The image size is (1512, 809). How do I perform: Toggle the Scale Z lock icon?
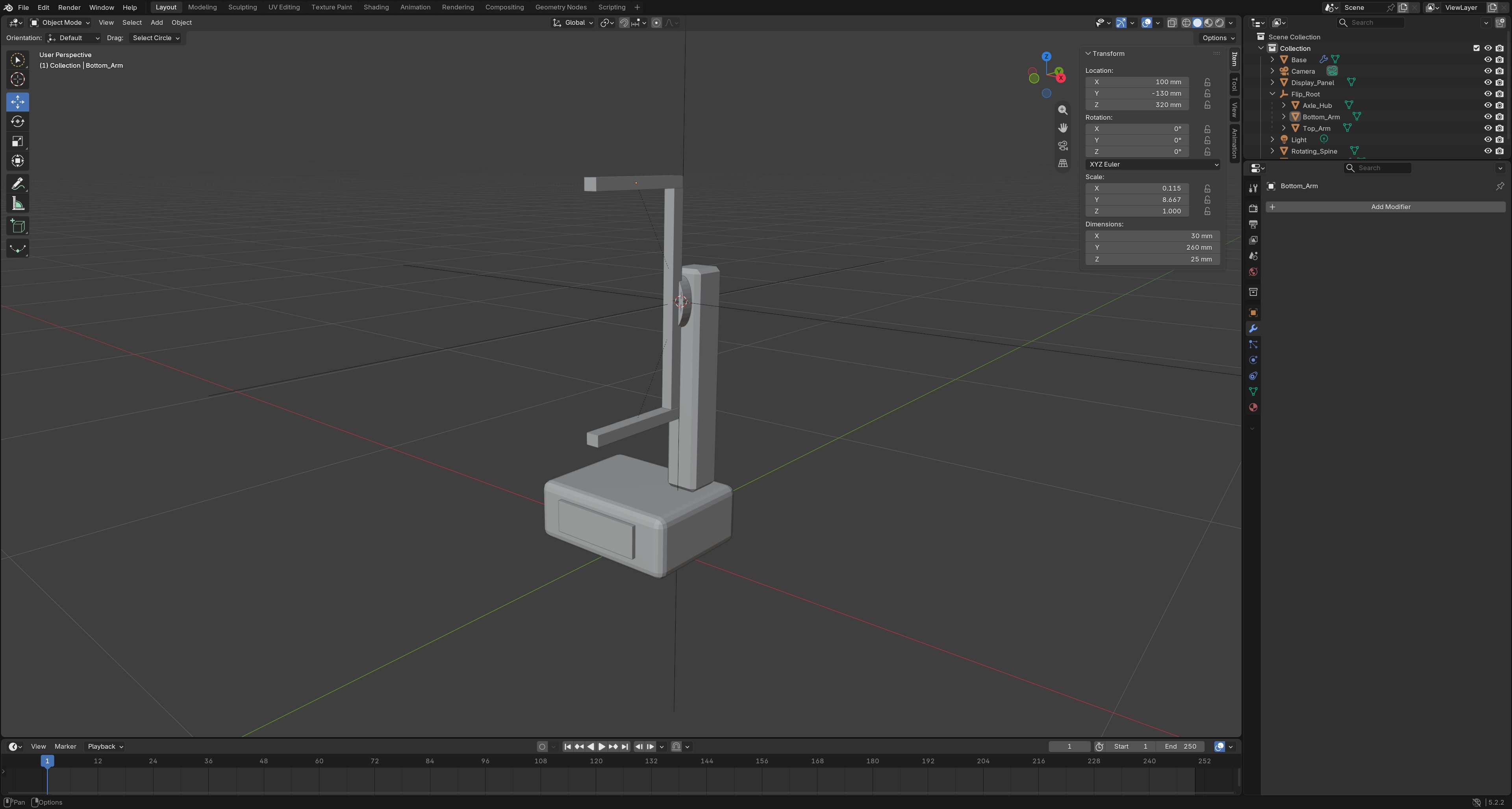1207,212
